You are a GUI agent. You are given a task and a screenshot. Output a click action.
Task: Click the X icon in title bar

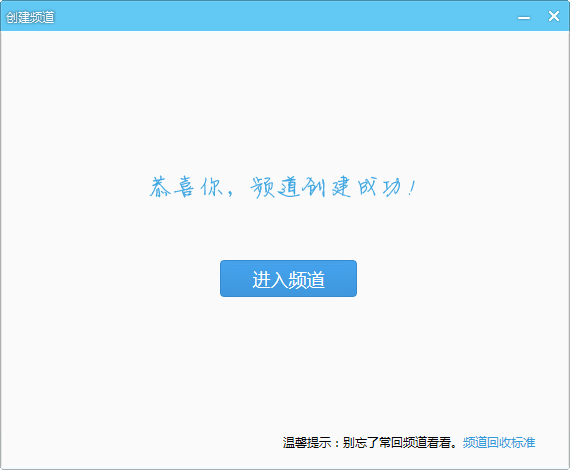coord(554,16)
